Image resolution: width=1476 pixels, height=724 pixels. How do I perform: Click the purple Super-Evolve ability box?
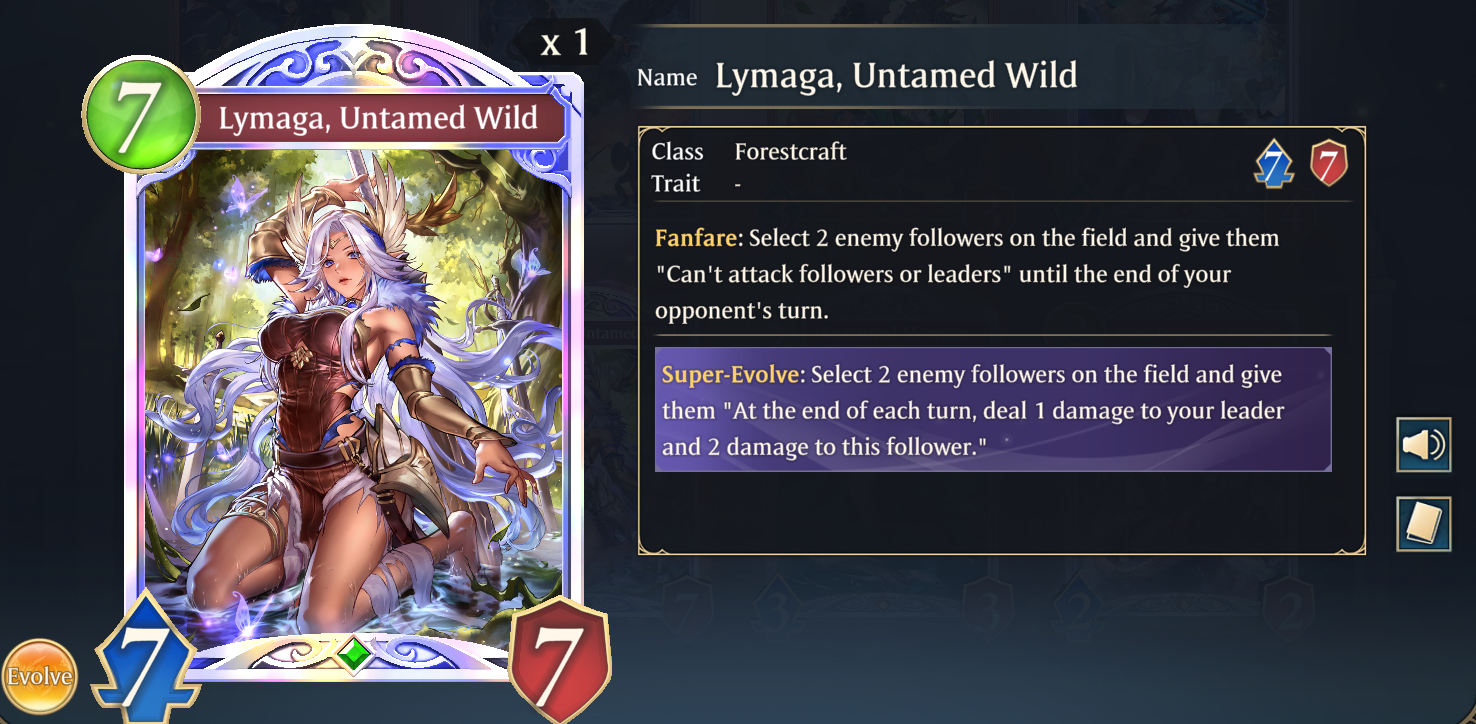pos(993,410)
